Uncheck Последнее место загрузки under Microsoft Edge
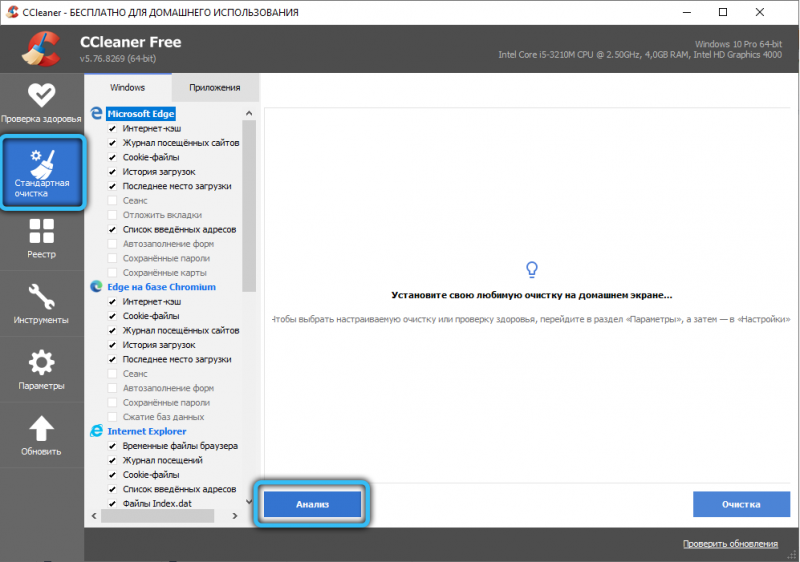Viewport: 800px width, 562px height. [112, 186]
